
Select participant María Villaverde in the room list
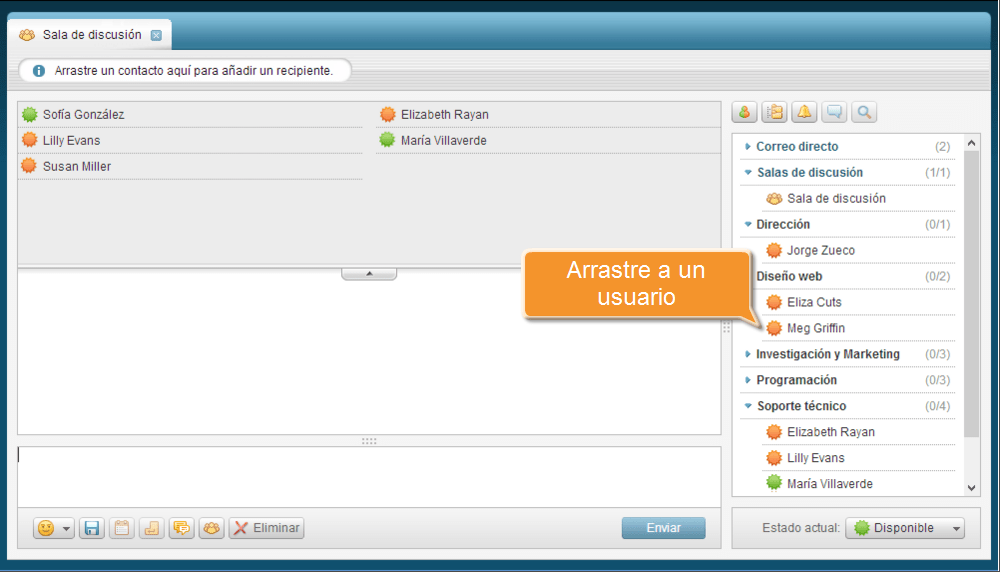click(x=443, y=140)
